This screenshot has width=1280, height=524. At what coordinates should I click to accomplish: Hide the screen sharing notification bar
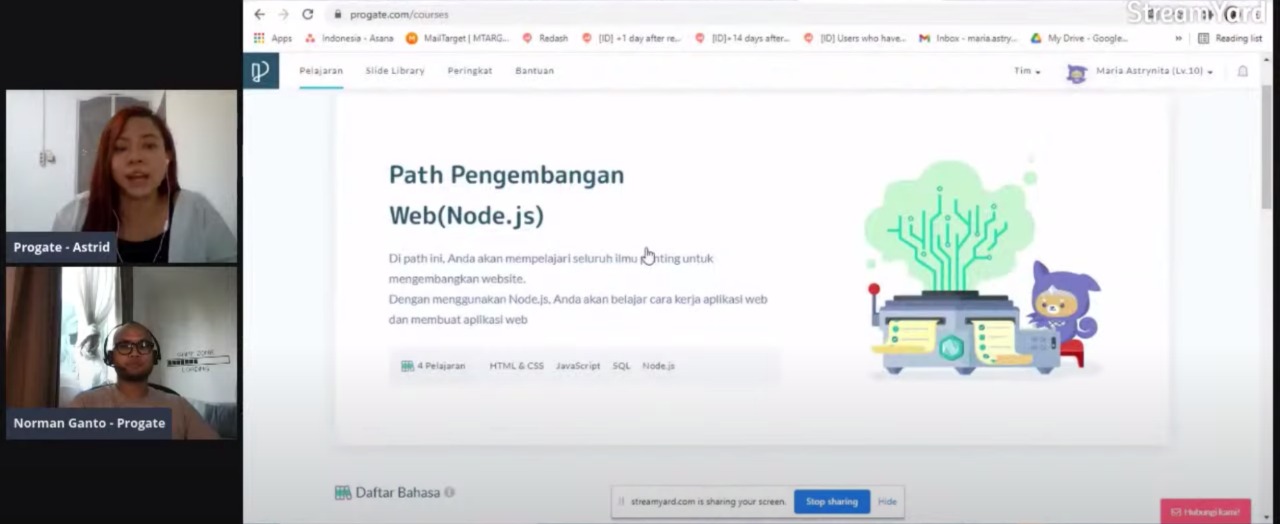click(887, 501)
